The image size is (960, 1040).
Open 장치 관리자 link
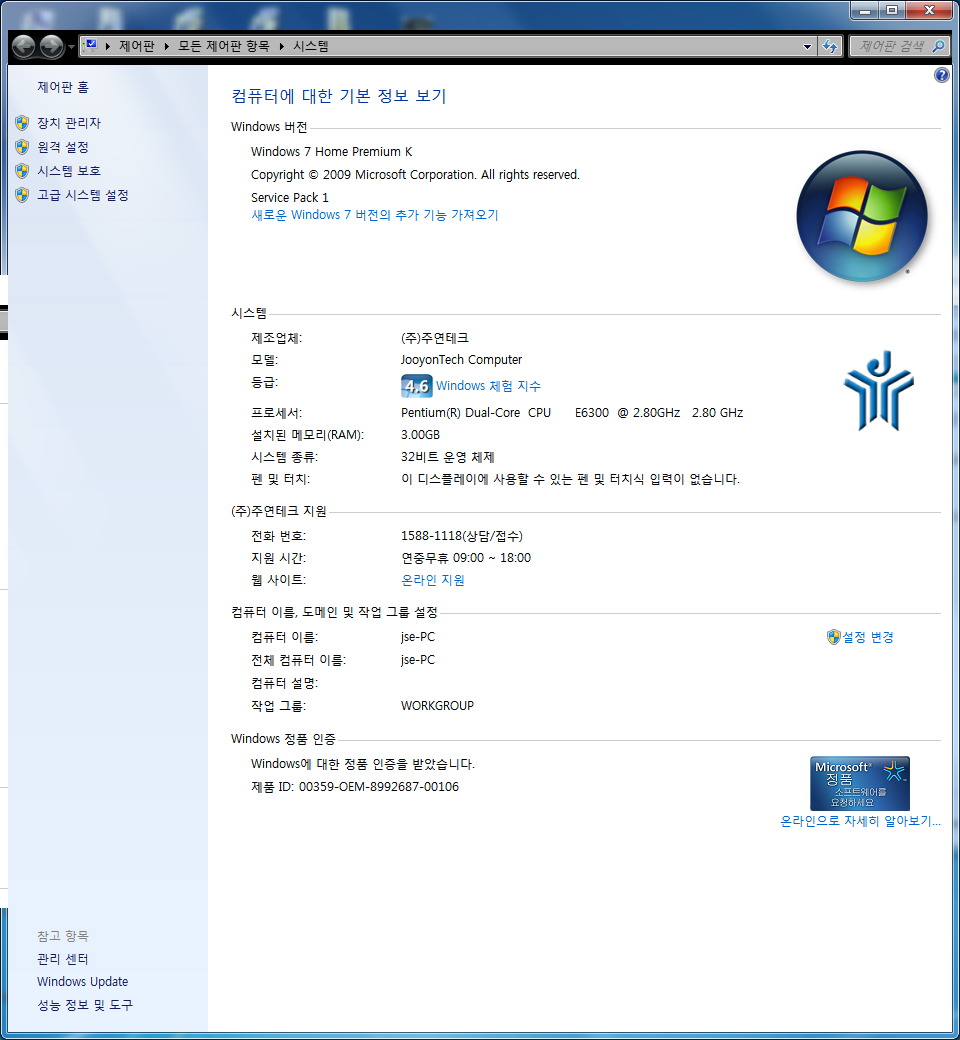pos(69,123)
